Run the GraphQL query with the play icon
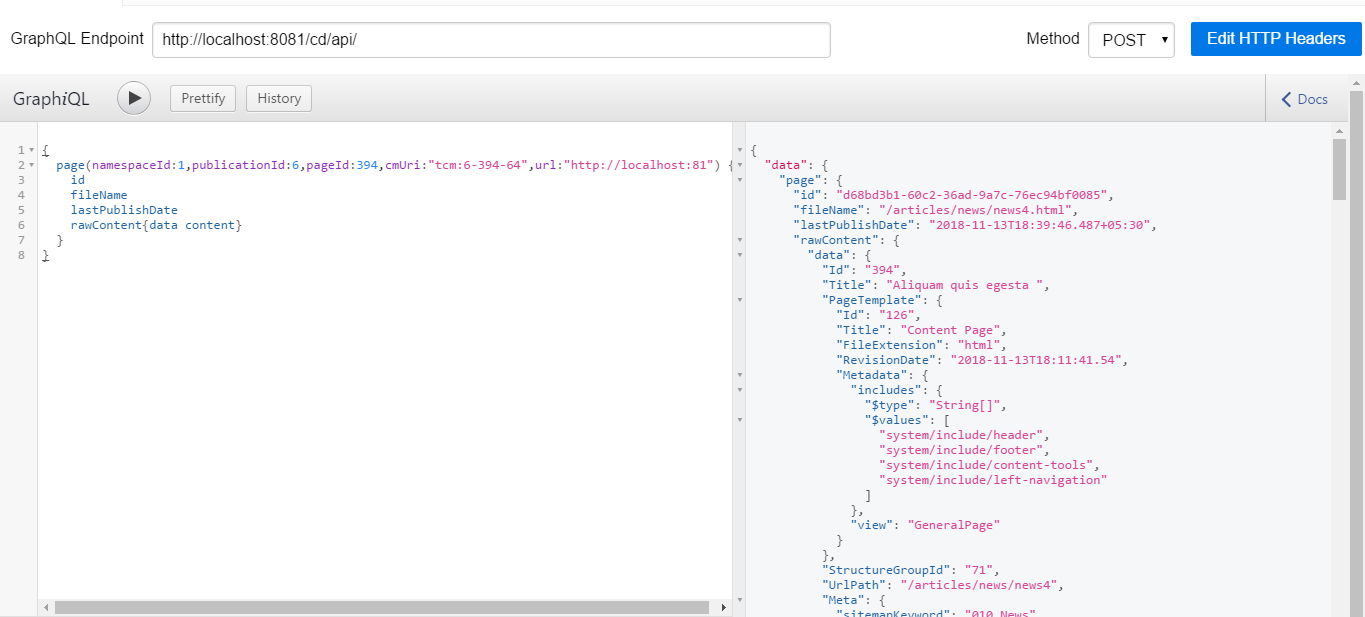 click(x=133, y=98)
